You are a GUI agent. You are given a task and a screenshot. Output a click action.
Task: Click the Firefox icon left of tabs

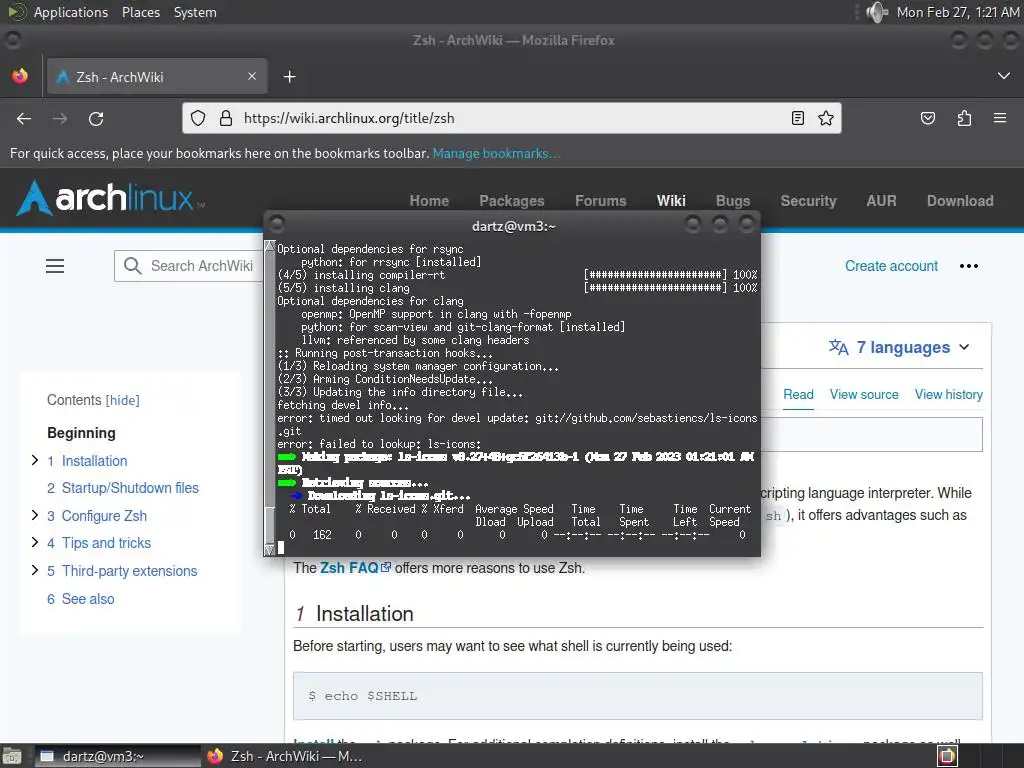click(x=20, y=76)
